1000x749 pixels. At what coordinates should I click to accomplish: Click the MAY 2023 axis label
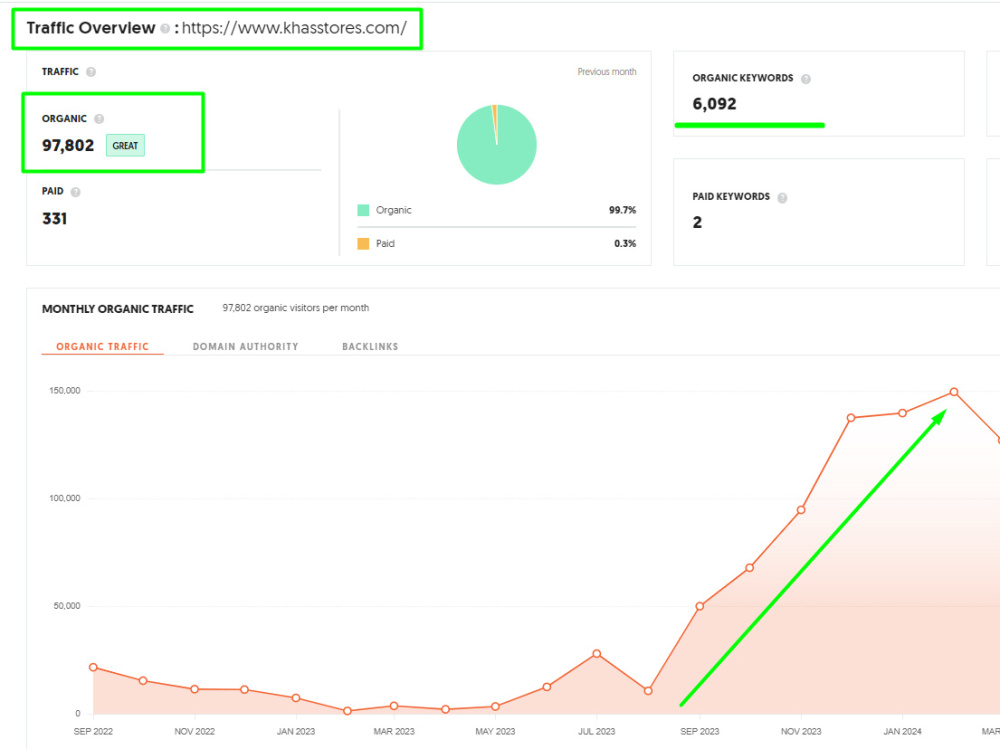496,731
